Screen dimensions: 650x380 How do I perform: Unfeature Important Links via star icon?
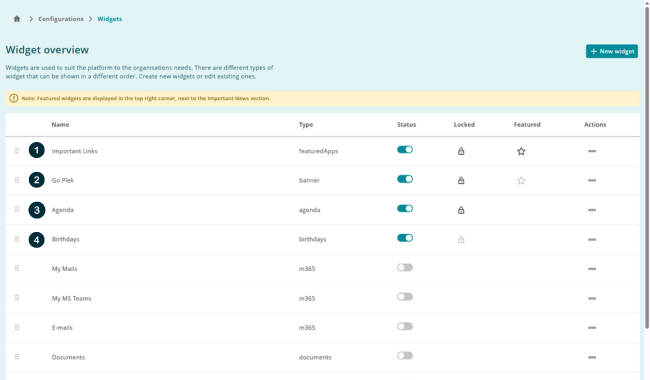pos(521,151)
